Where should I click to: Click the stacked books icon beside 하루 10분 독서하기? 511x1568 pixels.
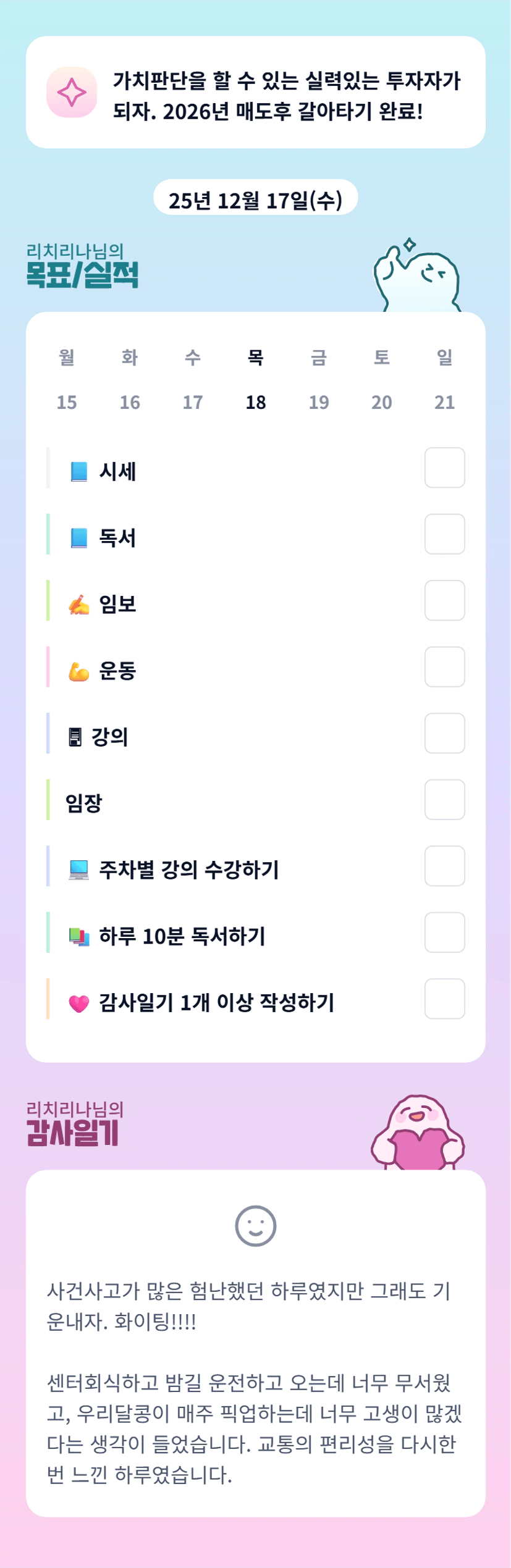coord(78,936)
